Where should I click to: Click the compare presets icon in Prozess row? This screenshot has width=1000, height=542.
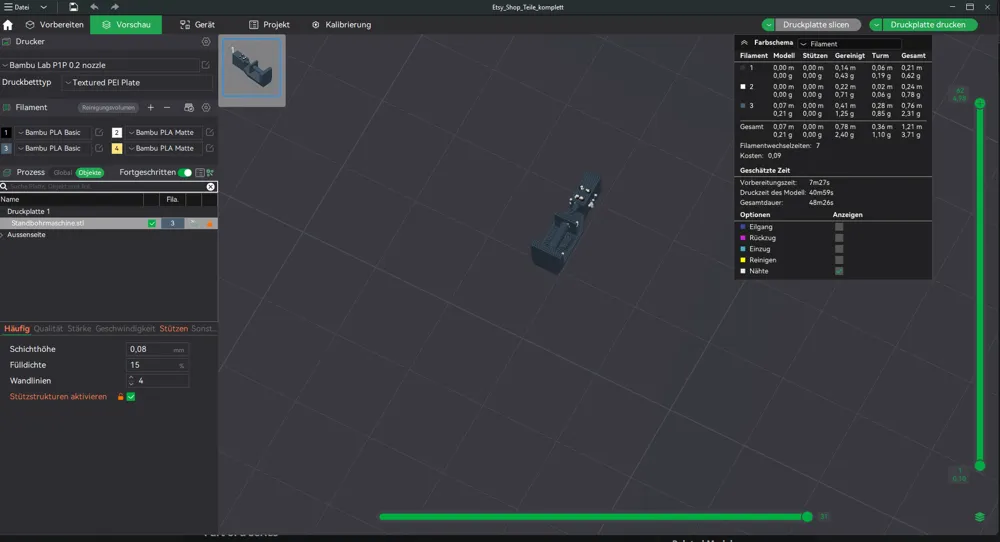[x=210, y=173]
